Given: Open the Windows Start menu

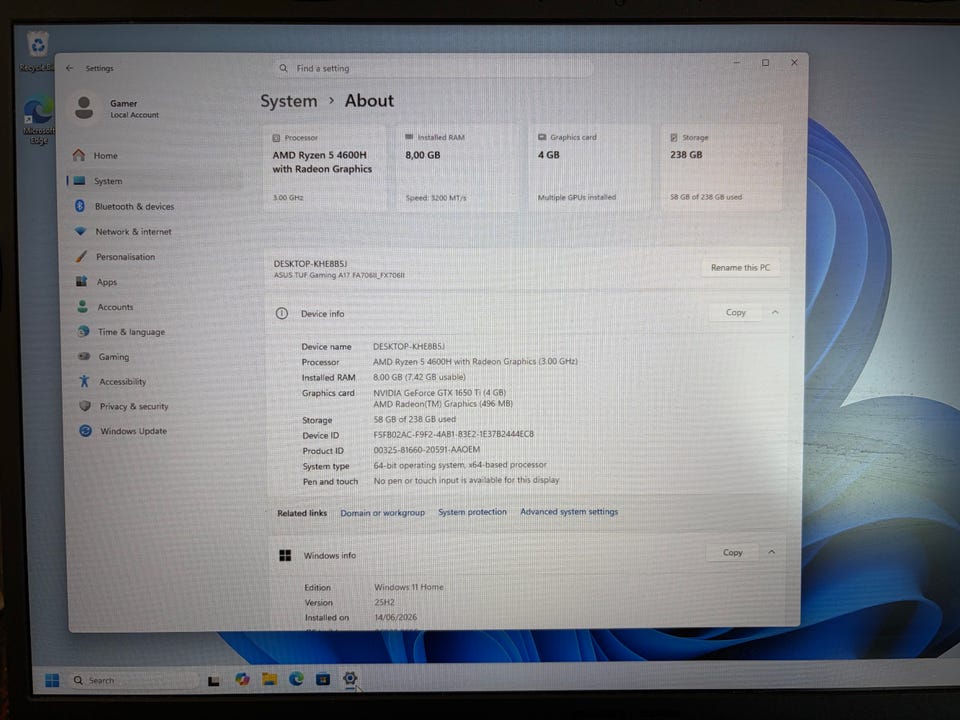Looking at the screenshot, I should (52, 680).
